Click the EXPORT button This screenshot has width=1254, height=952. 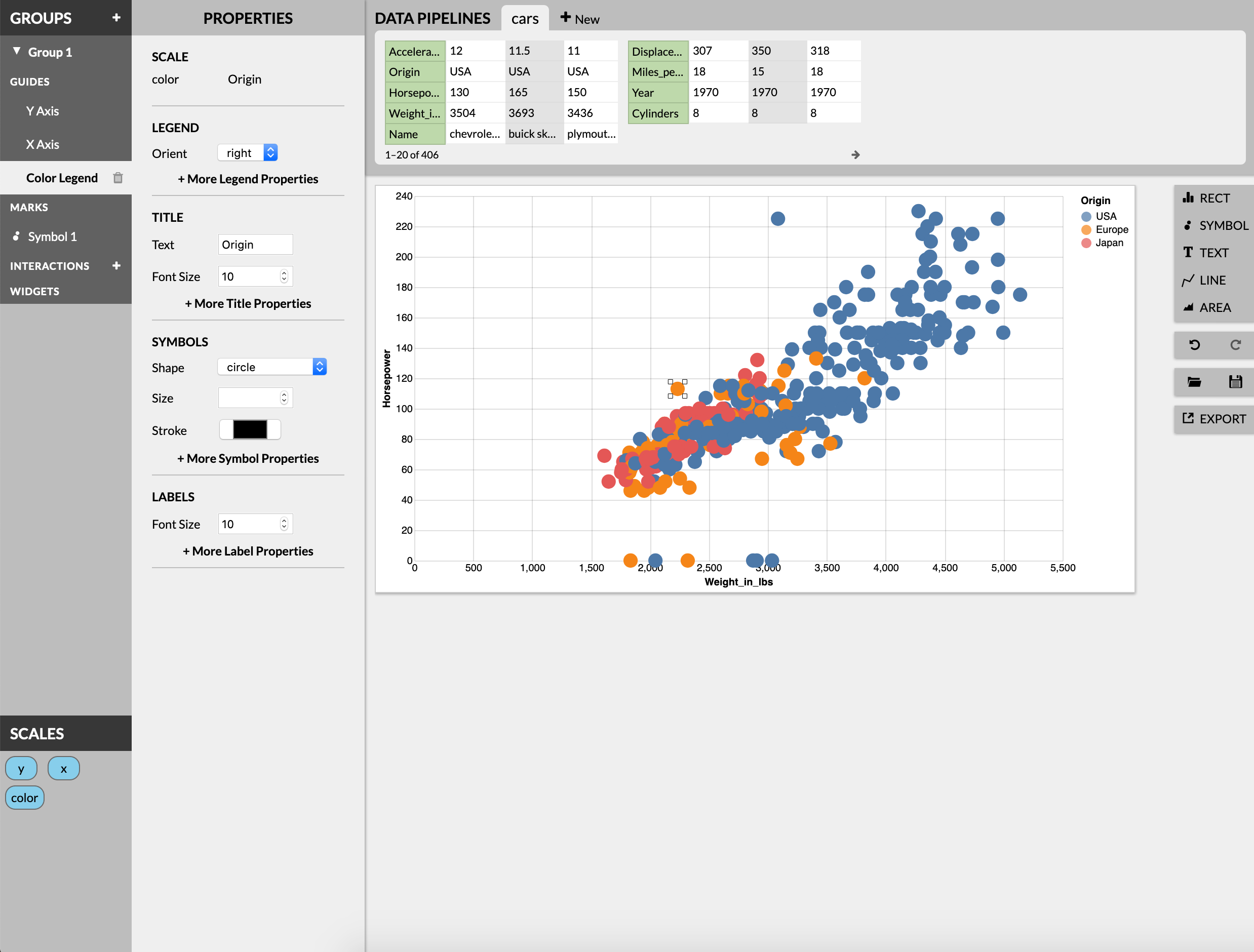tap(1213, 419)
